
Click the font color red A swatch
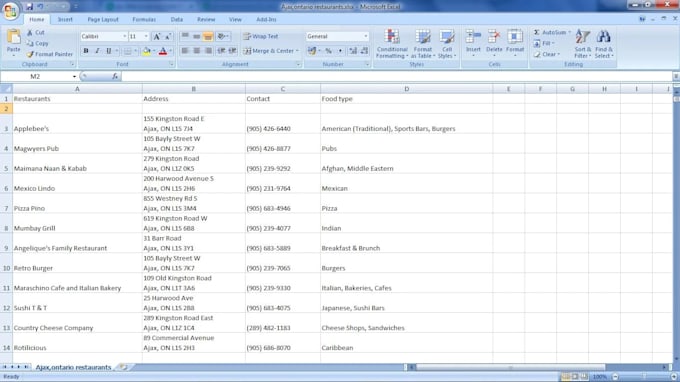click(x=163, y=51)
